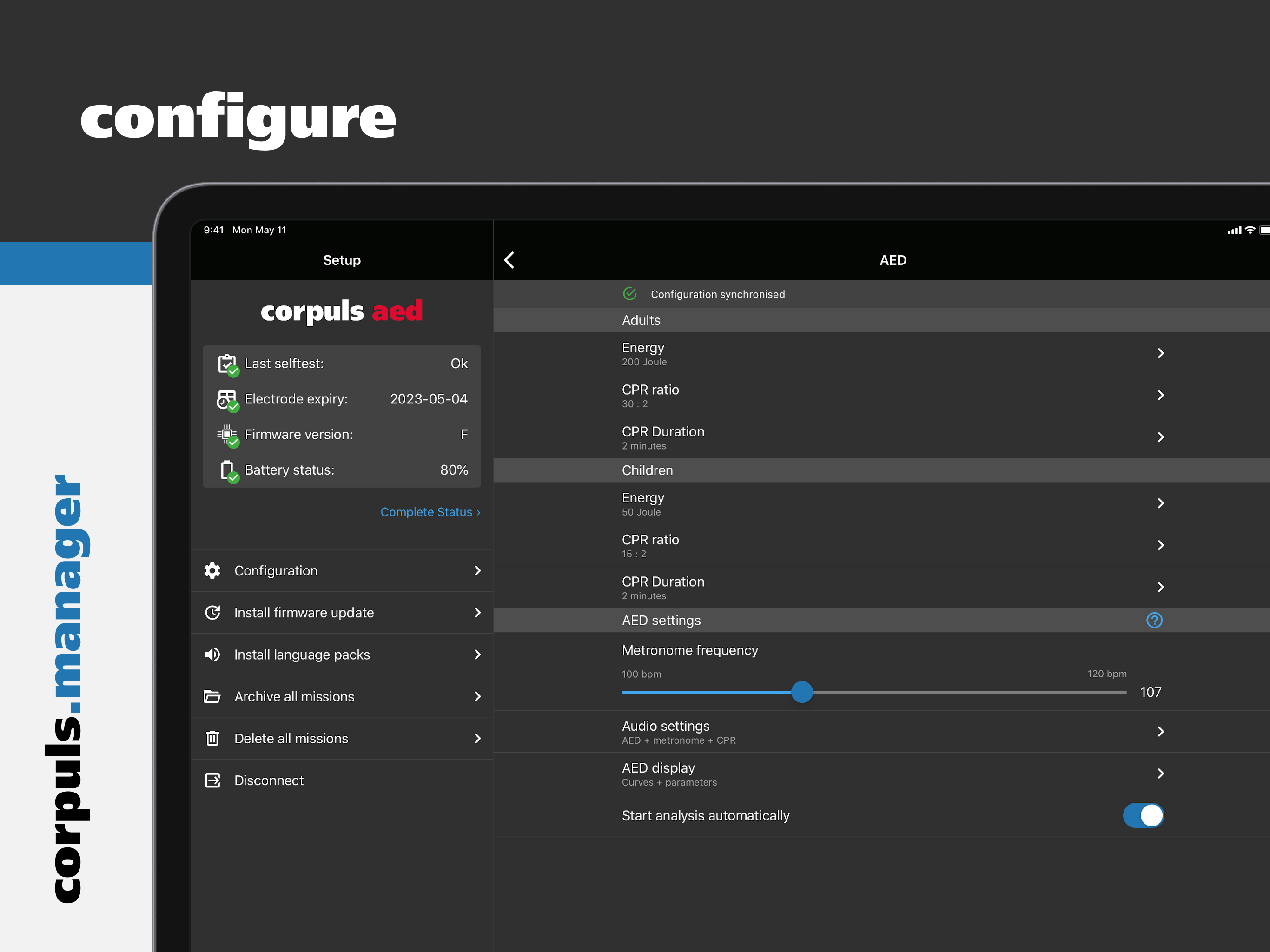Open the AED display row

point(881,773)
